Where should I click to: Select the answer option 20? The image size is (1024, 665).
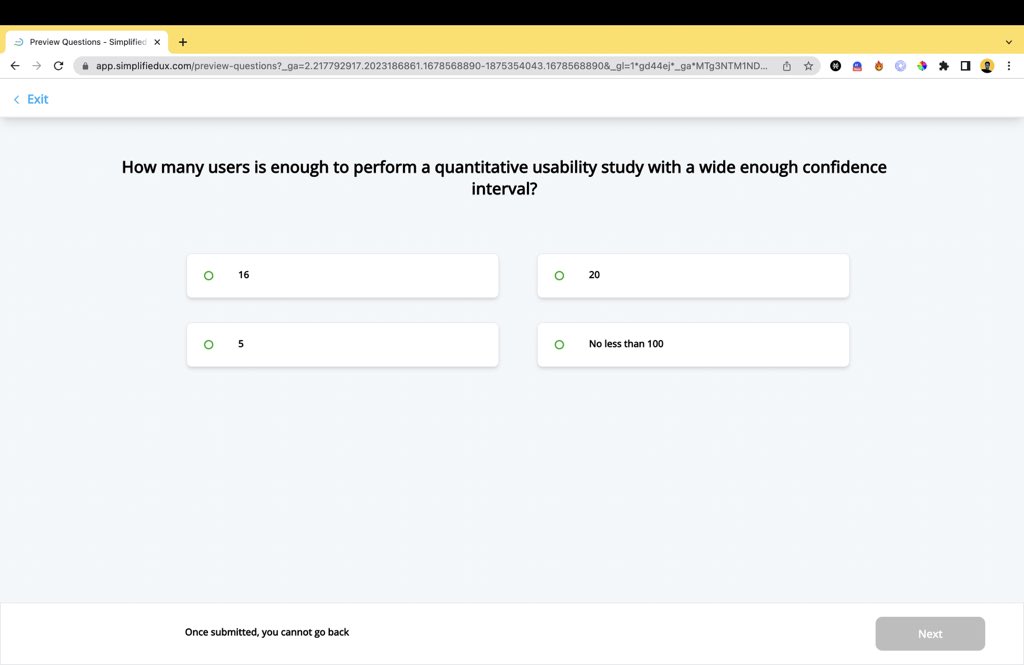click(x=693, y=275)
